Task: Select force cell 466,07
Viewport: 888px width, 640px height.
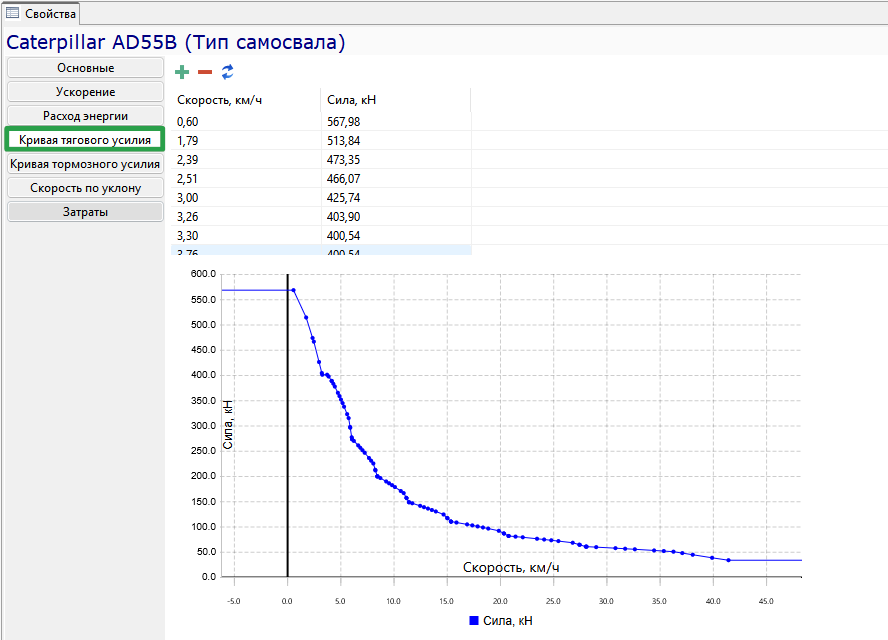Action: 396,178
